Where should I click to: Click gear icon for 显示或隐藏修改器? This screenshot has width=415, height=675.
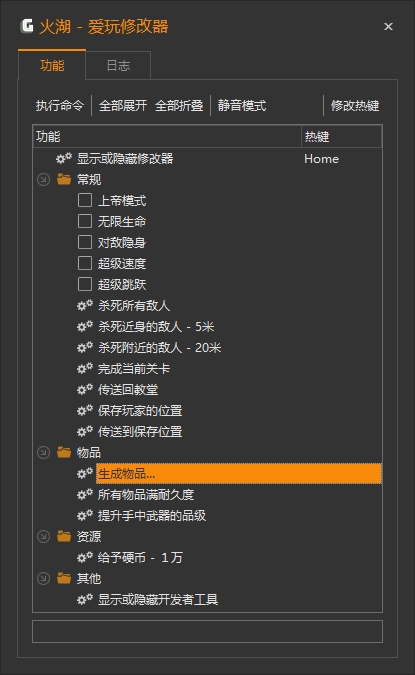point(64,158)
